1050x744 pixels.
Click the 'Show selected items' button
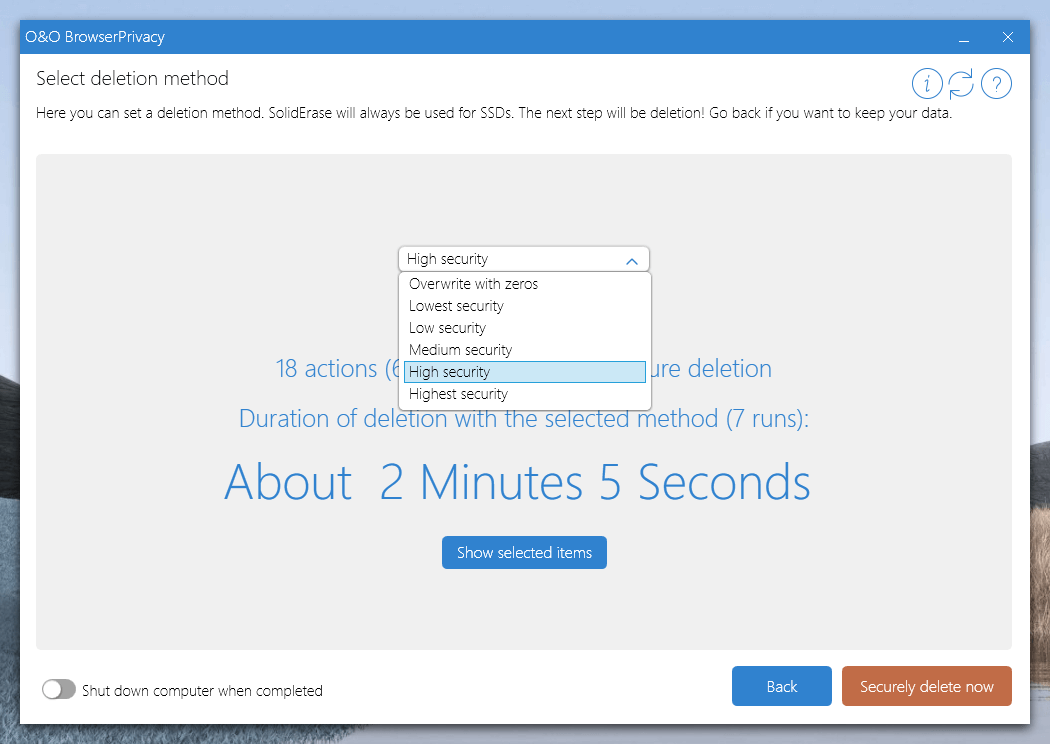coord(524,552)
